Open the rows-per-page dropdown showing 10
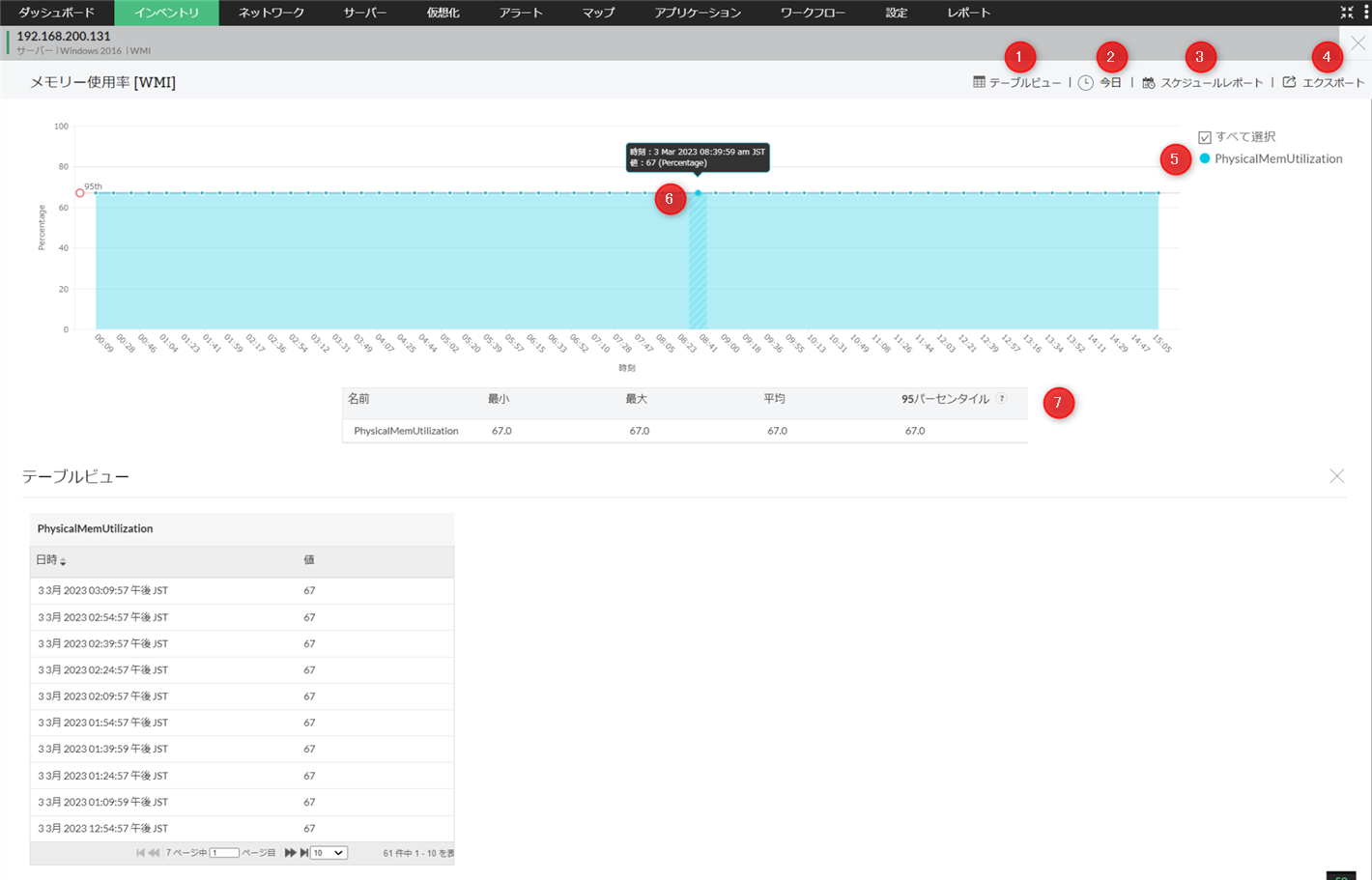This screenshot has height=880, width=1372. pyautogui.click(x=329, y=853)
